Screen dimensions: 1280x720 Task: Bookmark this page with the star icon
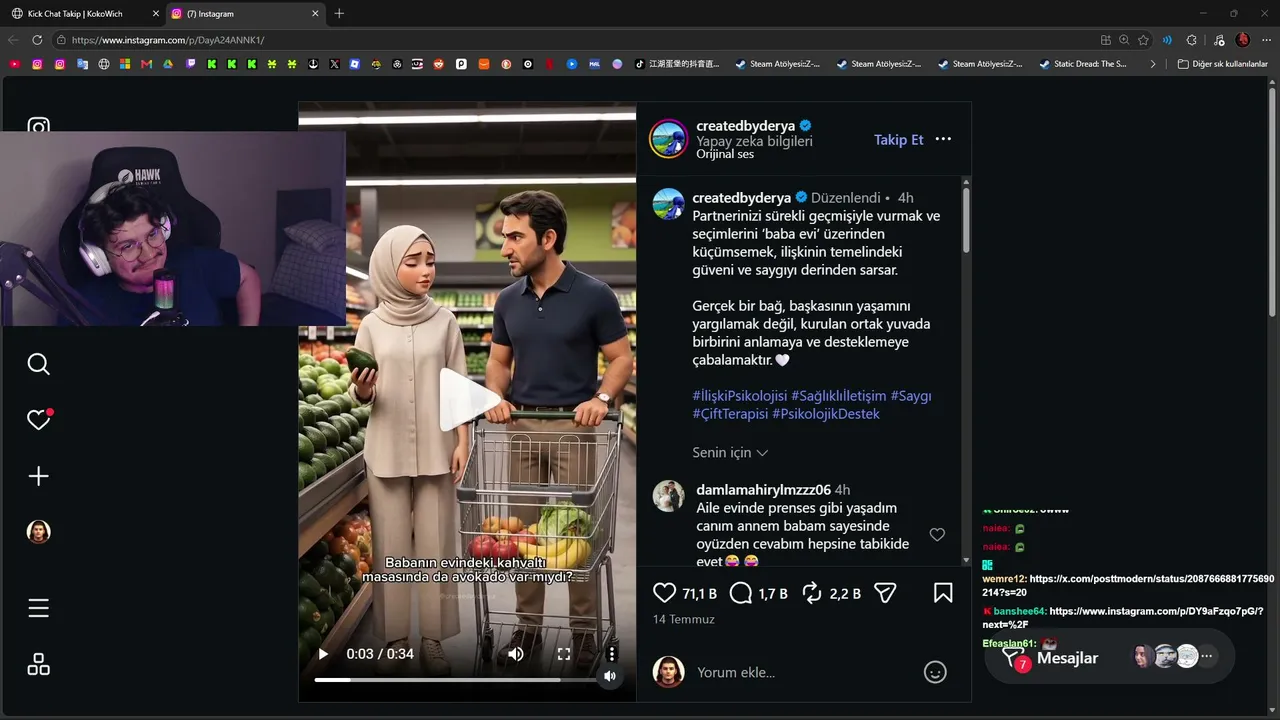click(x=1143, y=40)
